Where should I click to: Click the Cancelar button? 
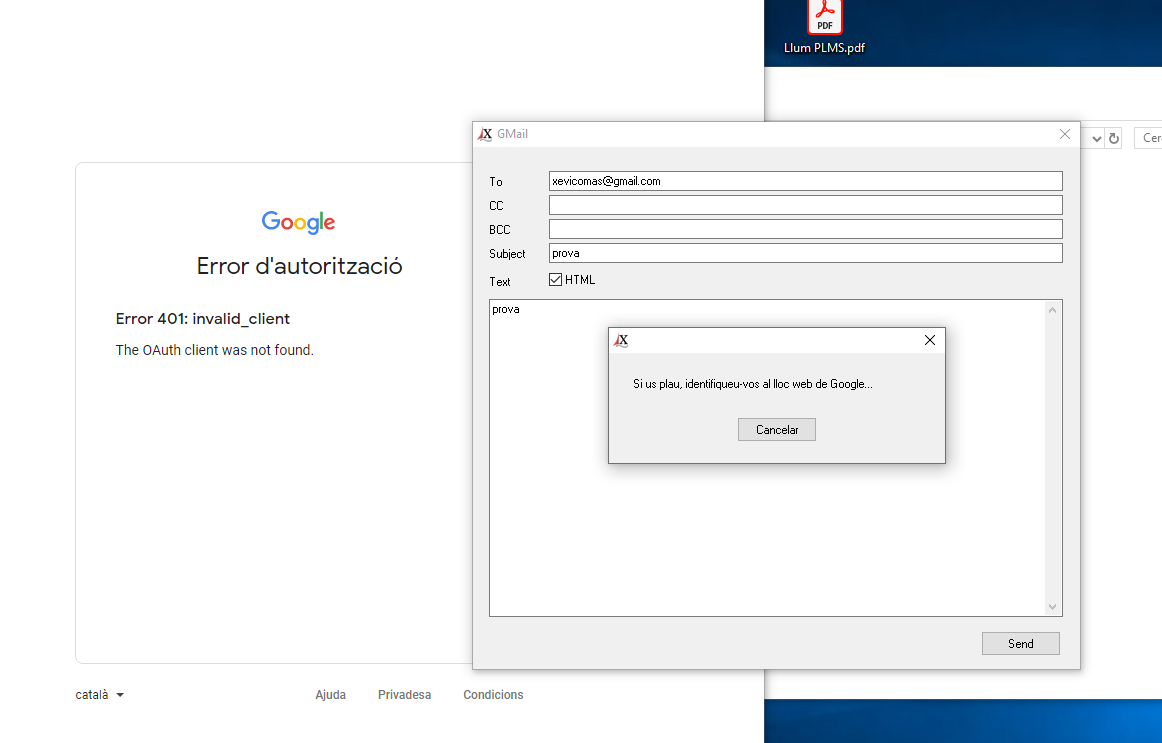click(x=777, y=430)
